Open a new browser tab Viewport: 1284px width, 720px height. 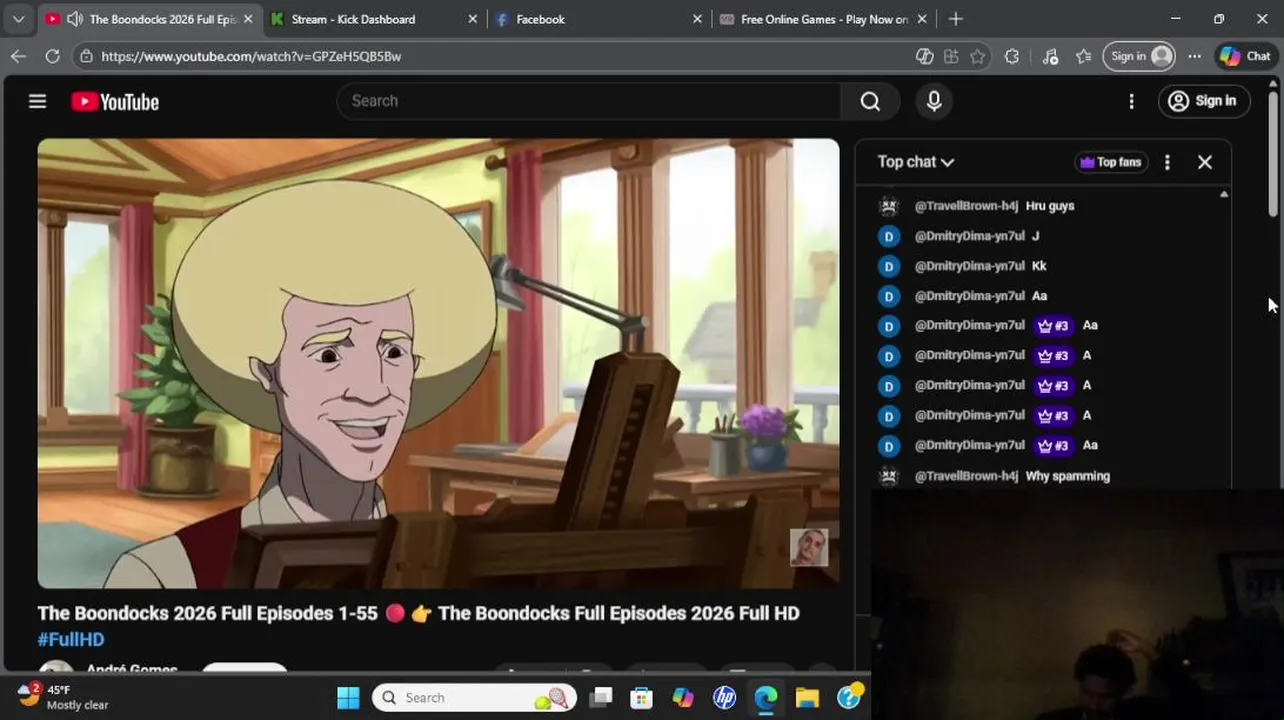click(956, 19)
